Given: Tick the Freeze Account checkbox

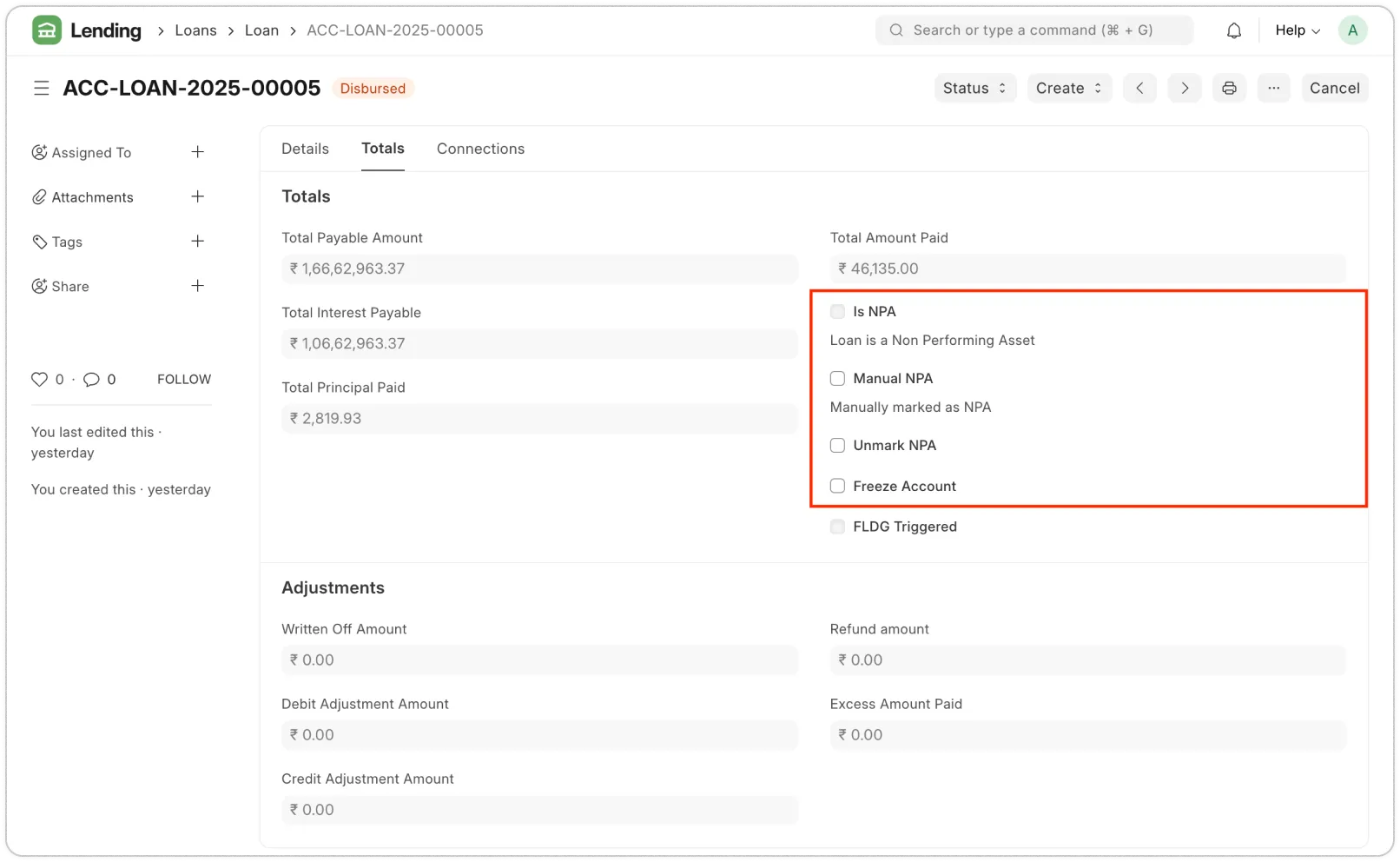Looking at the screenshot, I should coord(837,487).
